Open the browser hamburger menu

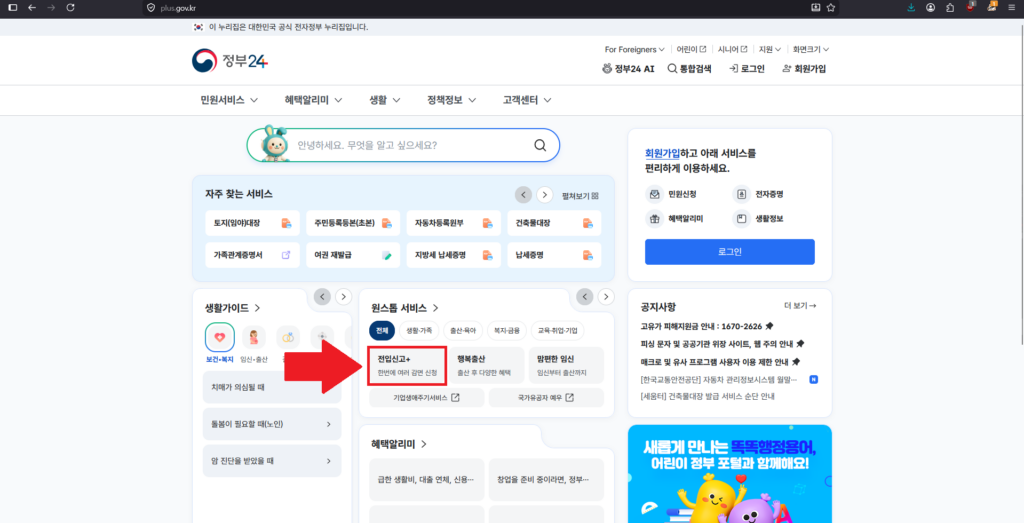pos(1011,8)
